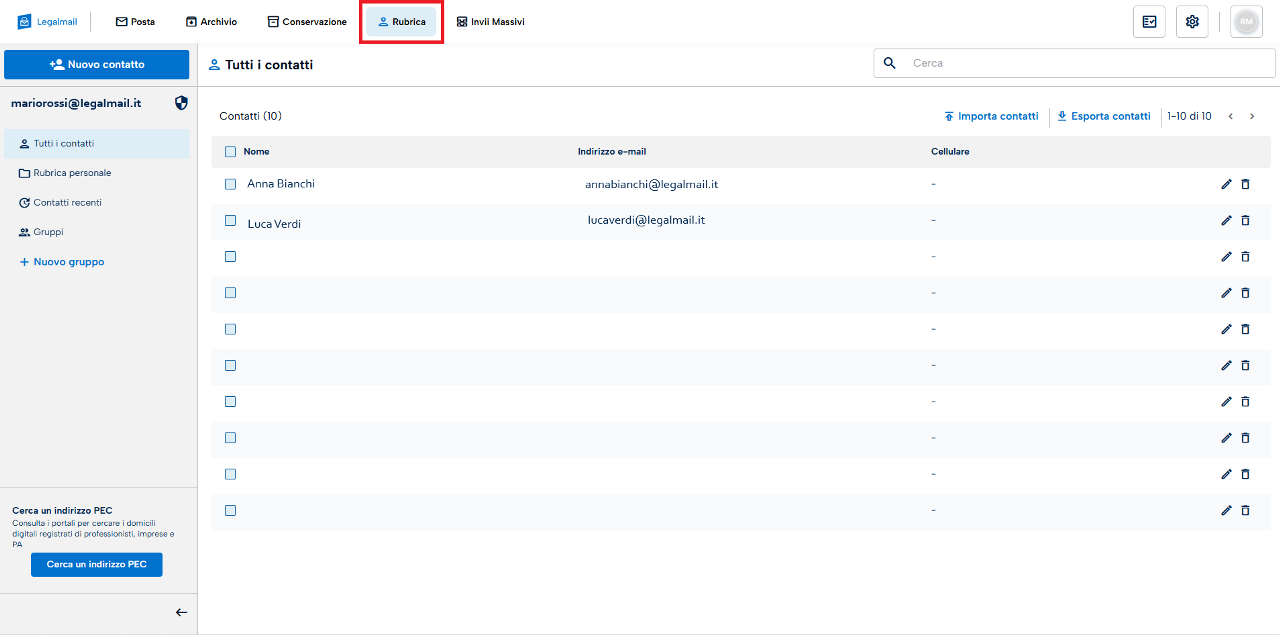Click the Cellulare column header
Image resolution: width=1280 pixels, height=635 pixels.
coord(950,152)
